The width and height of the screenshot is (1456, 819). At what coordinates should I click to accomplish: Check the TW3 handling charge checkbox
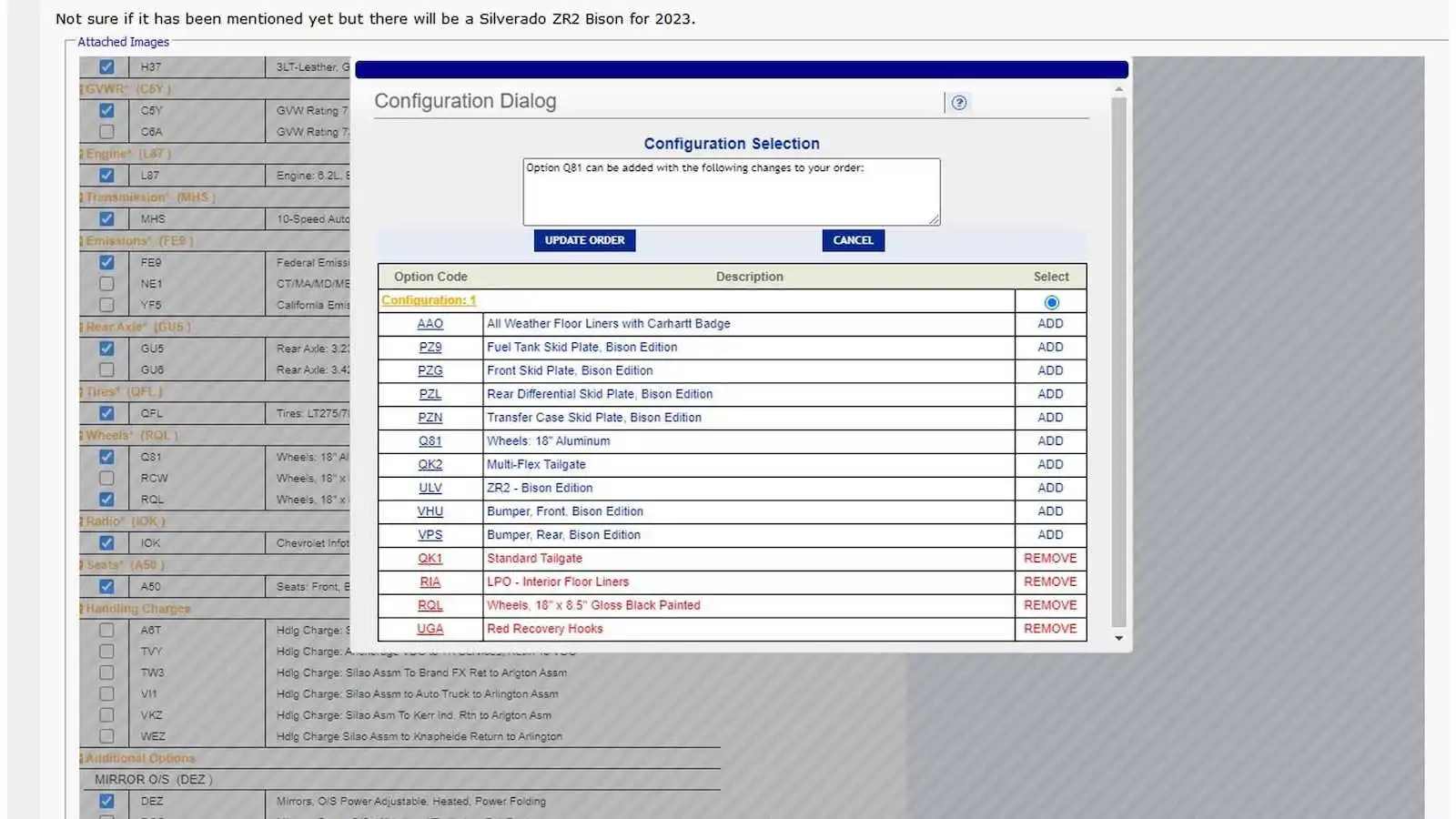(106, 672)
